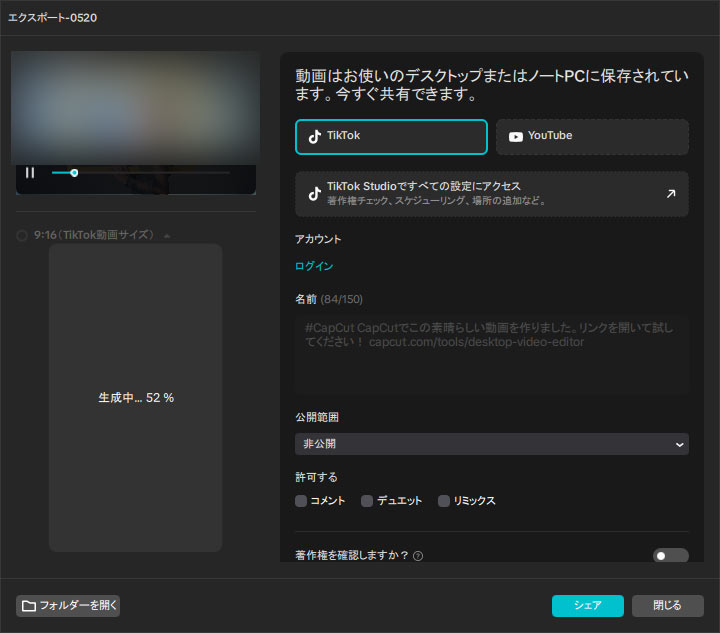The width and height of the screenshot is (720, 633).
Task: Click the 閉じる button
Action: click(x=668, y=606)
